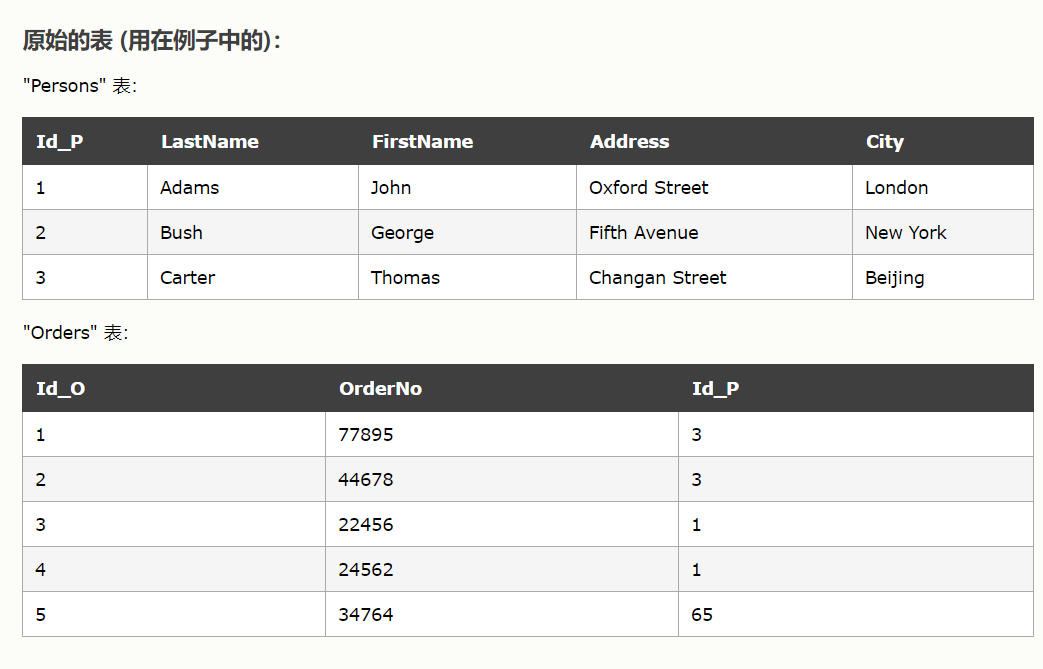1043x669 pixels.
Task: Select order number 77895 cell
Action: pyautogui.click(x=366, y=435)
